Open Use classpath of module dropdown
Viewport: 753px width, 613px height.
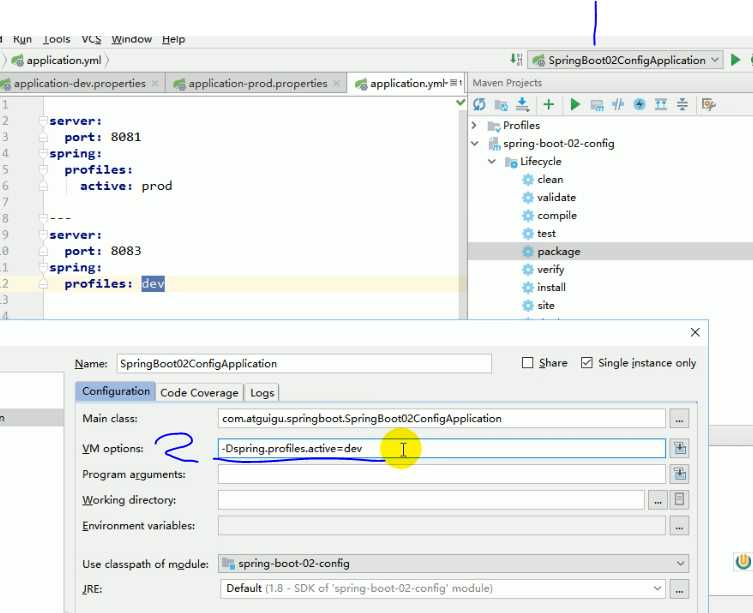coord(453,564)
